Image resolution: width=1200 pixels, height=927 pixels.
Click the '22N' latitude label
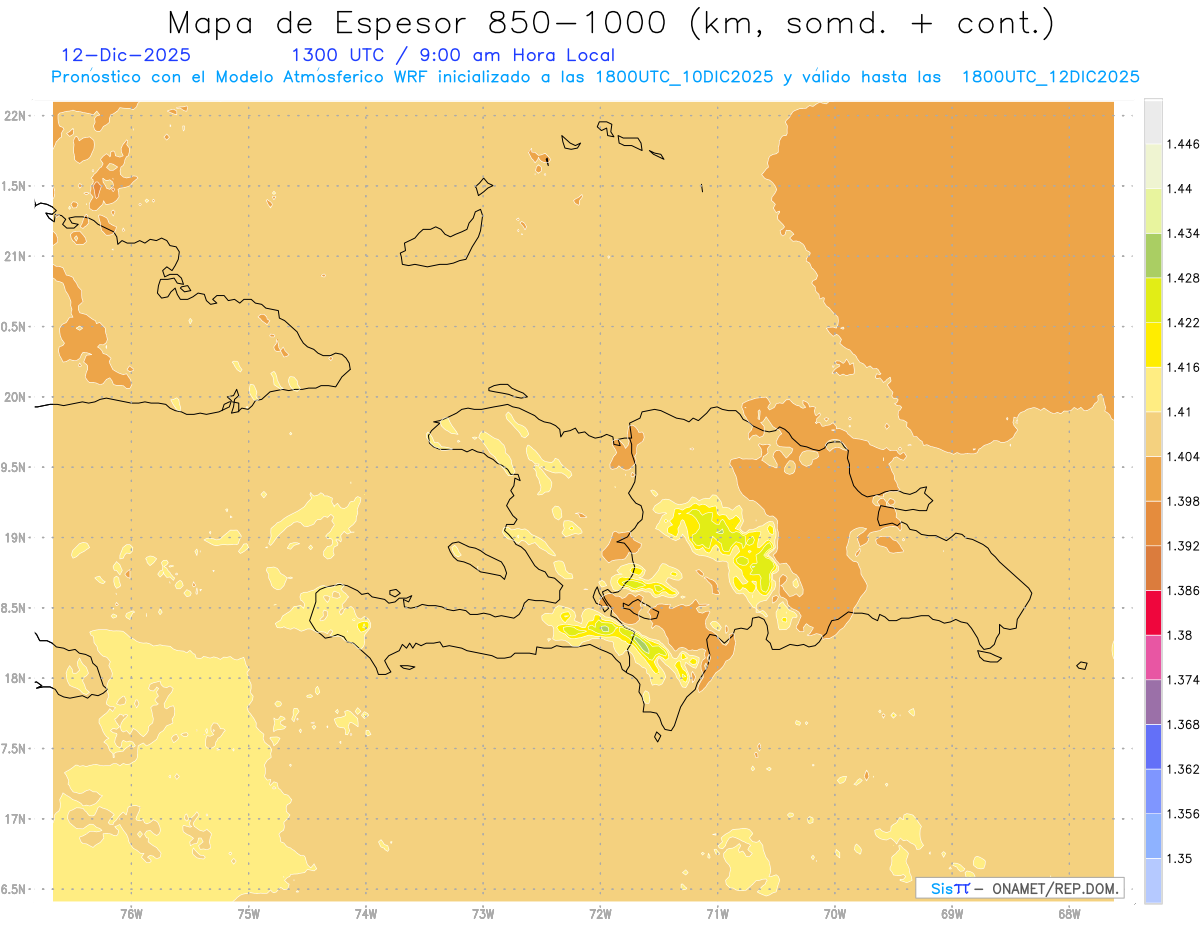[x=15, y=116]
